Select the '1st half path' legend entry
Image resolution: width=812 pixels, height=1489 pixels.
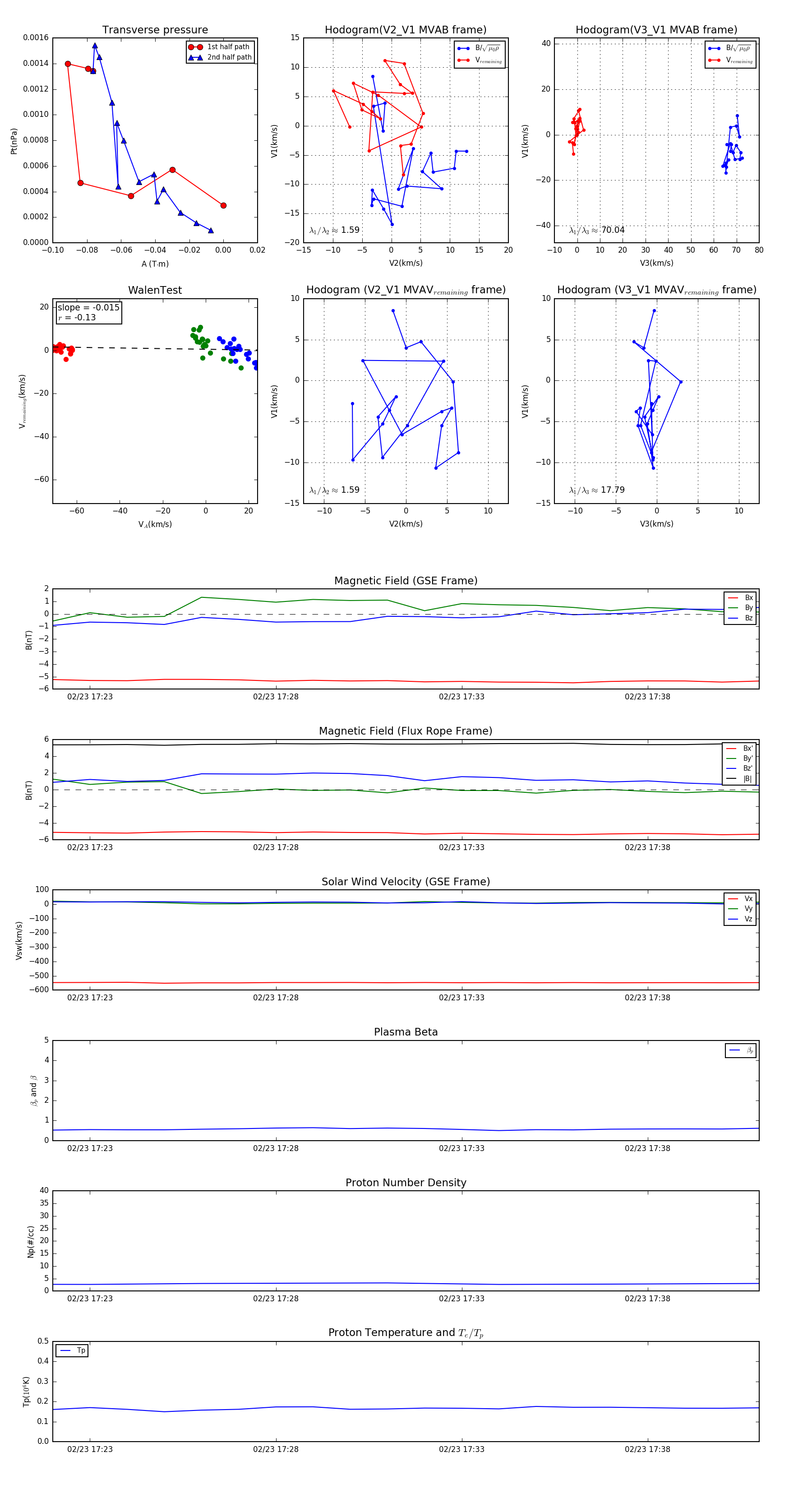click(x=220, y=47)
